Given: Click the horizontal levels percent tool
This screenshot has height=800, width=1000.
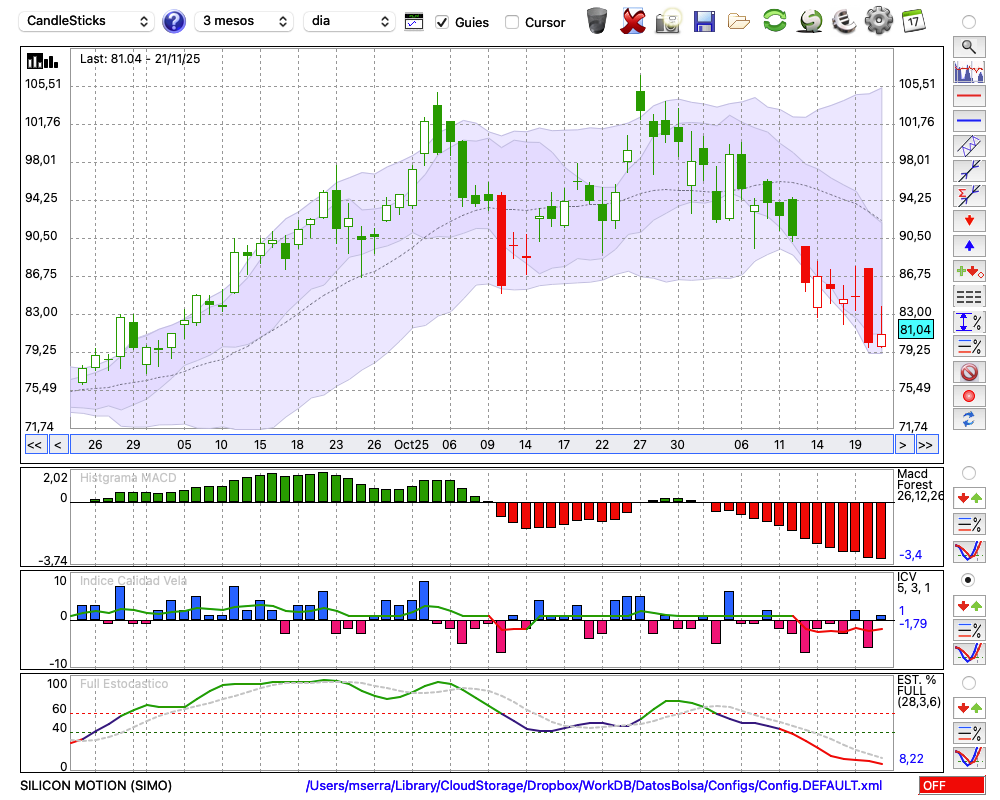Looking at the screenshot, I should [969, 346].
